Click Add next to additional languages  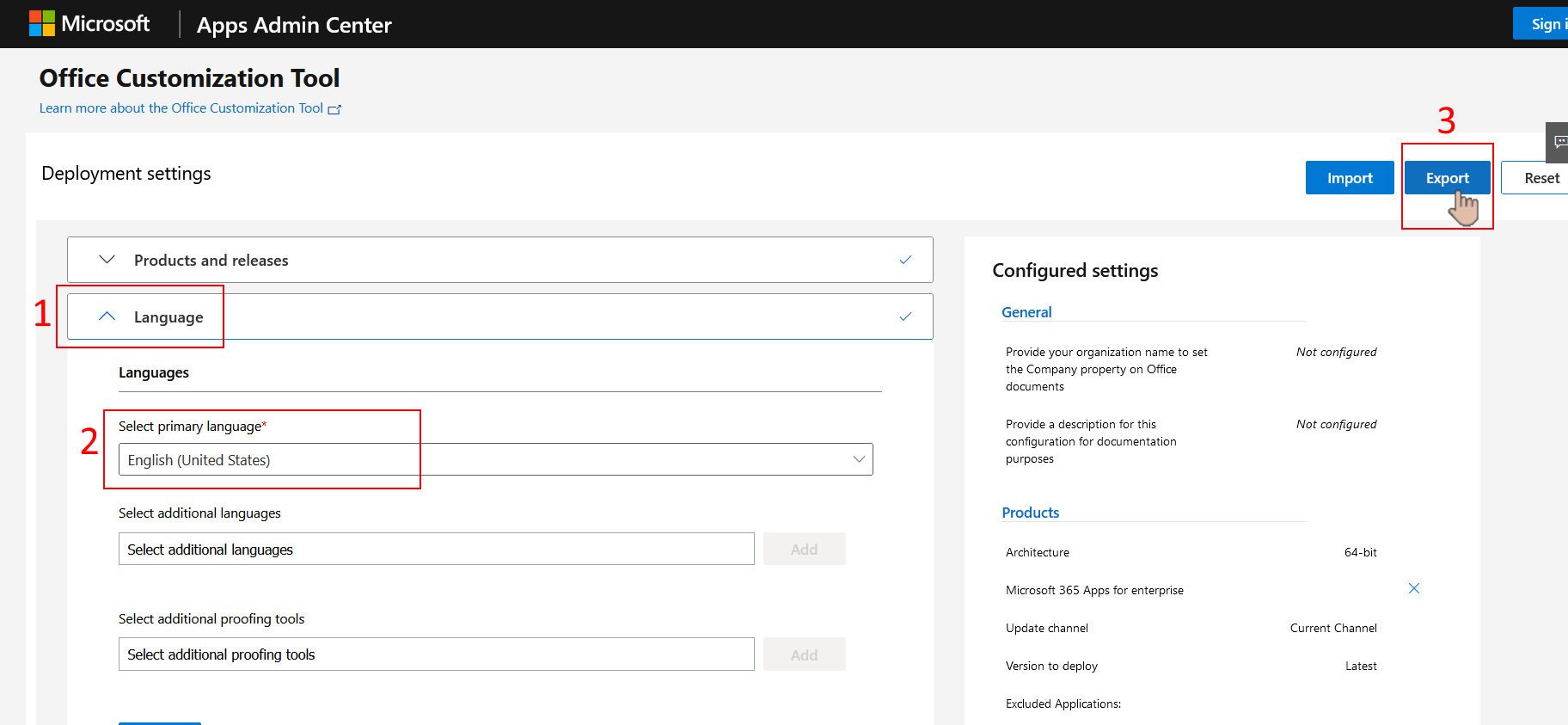tap(805, 549)
